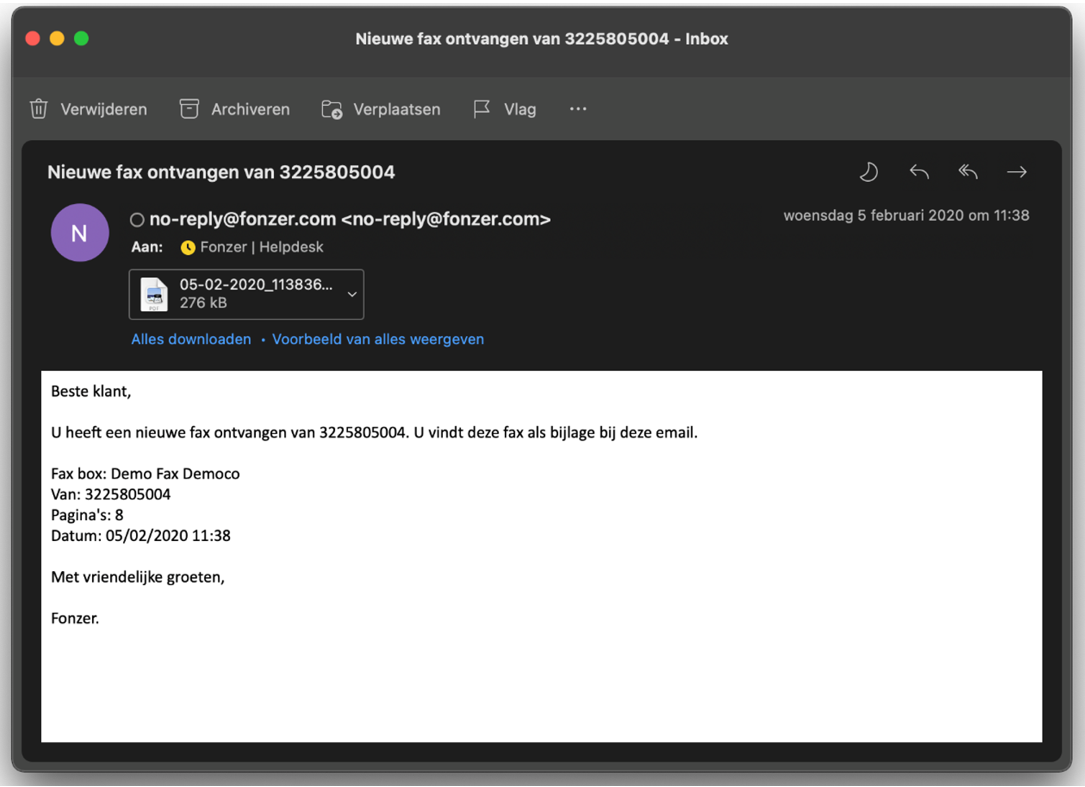This screenshot has width=1085, height=787.
Task: Click the trash can Verwijderen icon
Action: pyautogui.click(x=39, y=109)
